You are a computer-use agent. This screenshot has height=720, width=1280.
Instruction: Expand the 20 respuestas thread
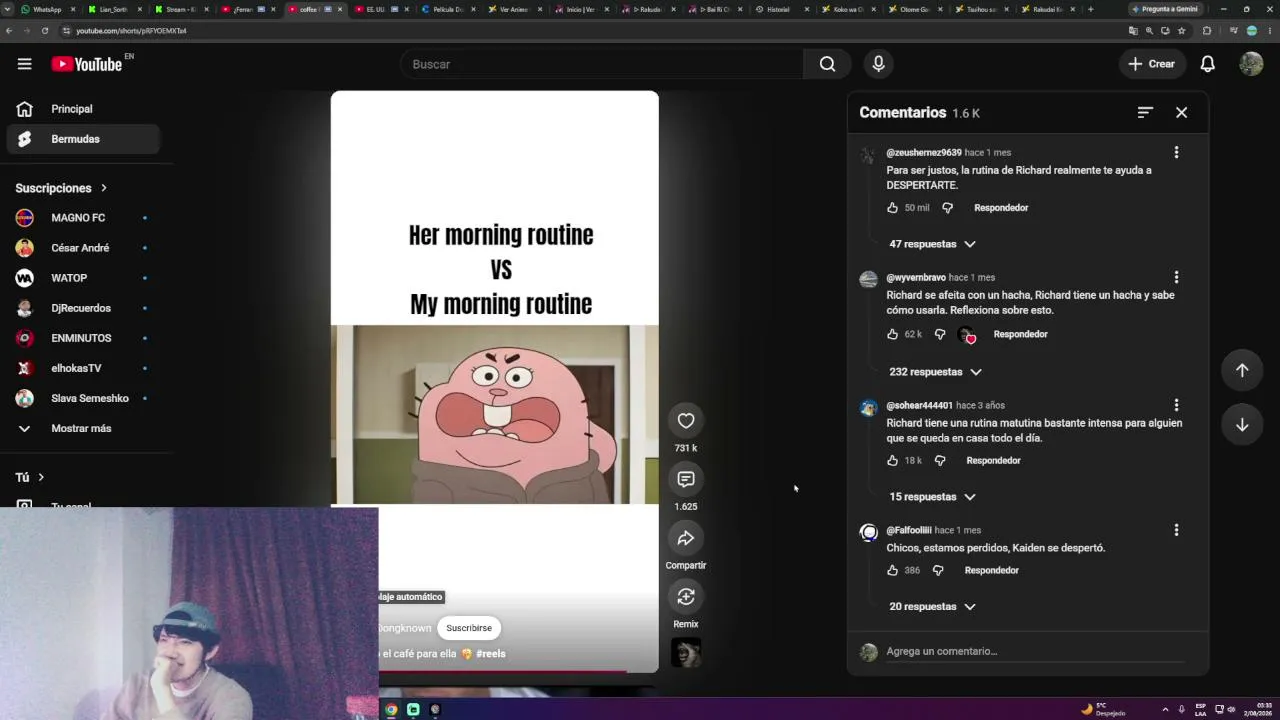[x=932, y=607]
